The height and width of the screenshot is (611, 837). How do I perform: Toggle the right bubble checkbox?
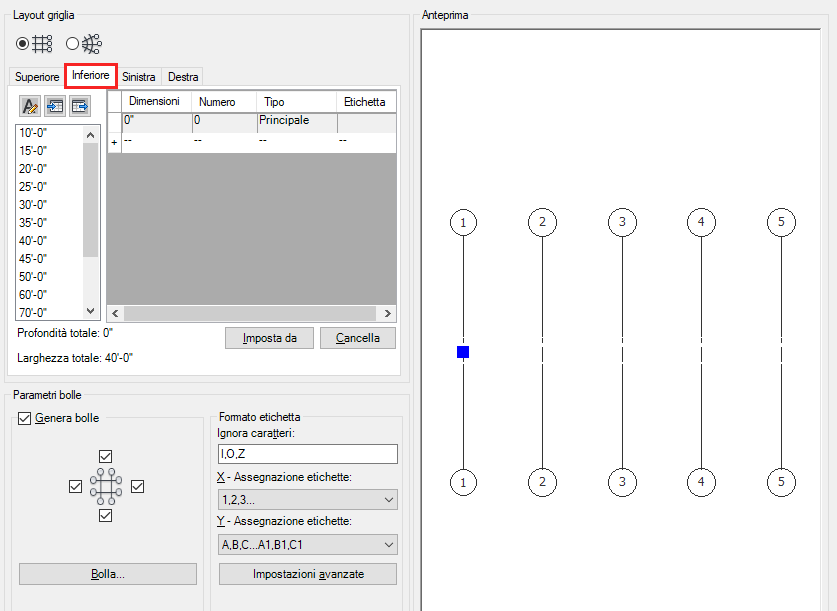(x=138, y=487)
